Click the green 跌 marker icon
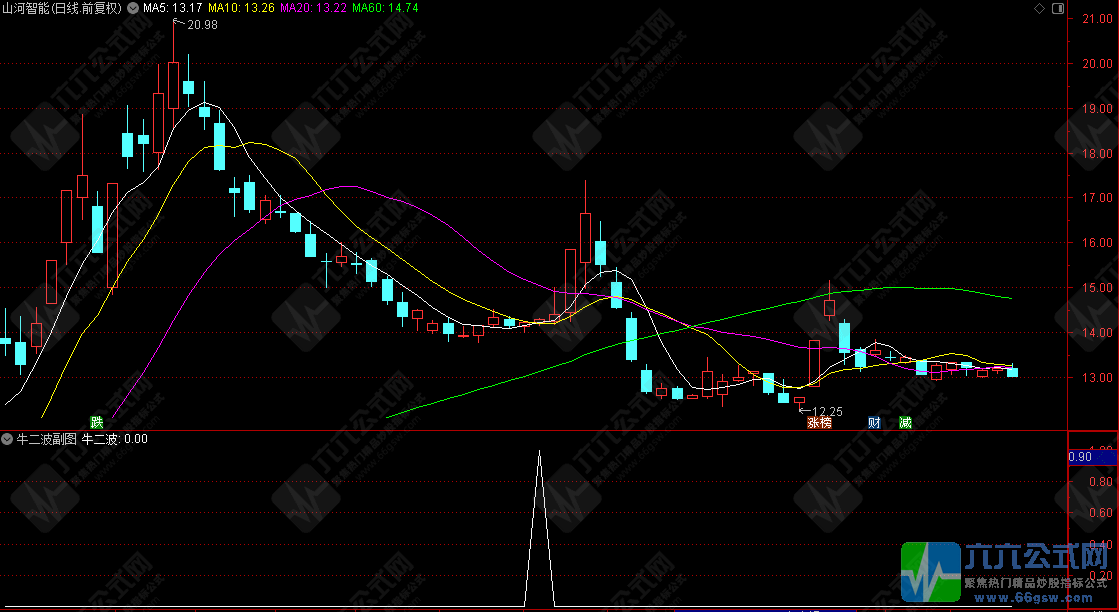Viewport: 1119px width, 612px height. click(x=96, y=422)
